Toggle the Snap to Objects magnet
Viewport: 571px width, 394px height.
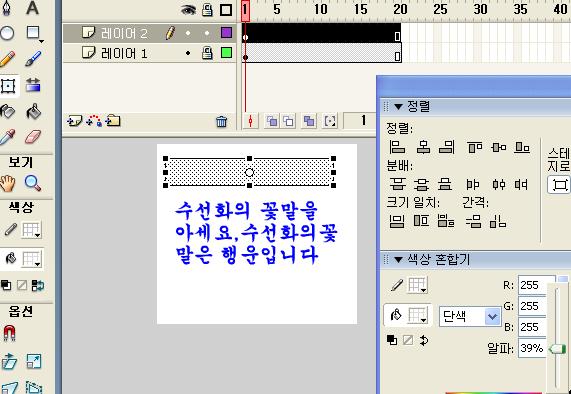coord(9,333)
